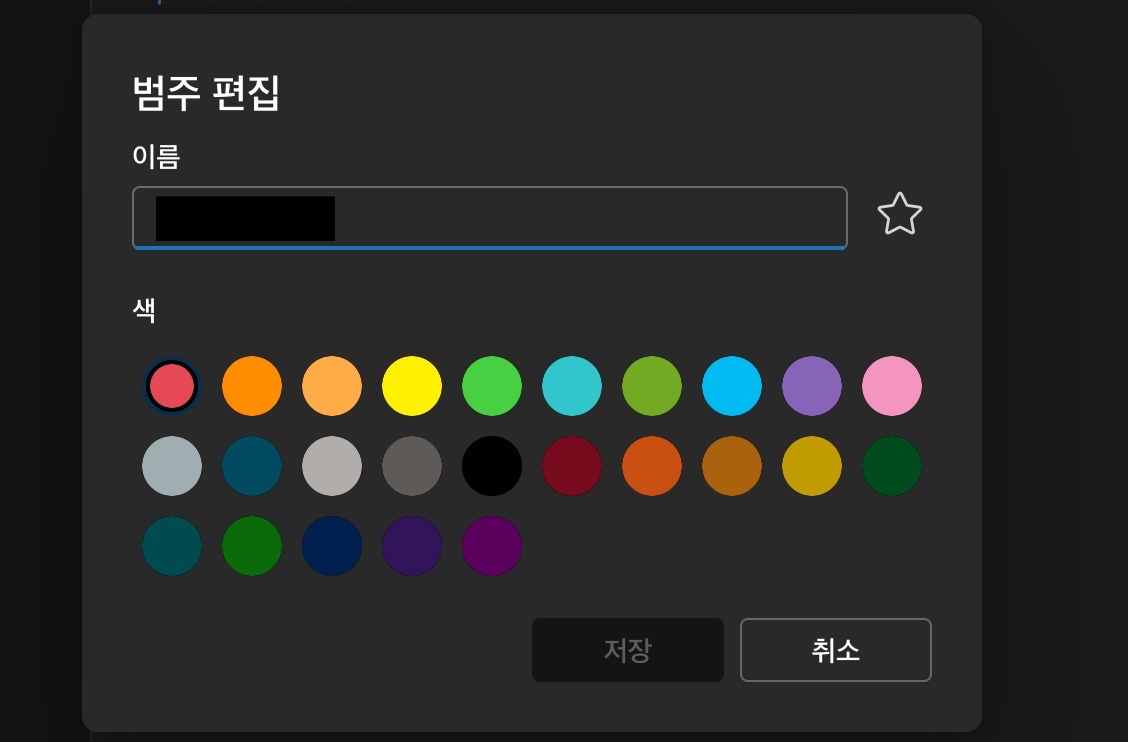
Task: Pick the pink color swatch
Action: pos(891,385)
